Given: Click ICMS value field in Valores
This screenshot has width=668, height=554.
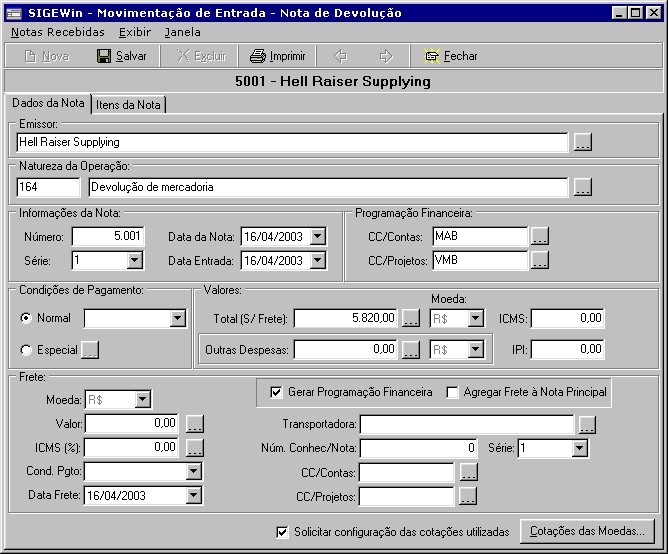Looking at the screenshot, I should tap(567, 318).
